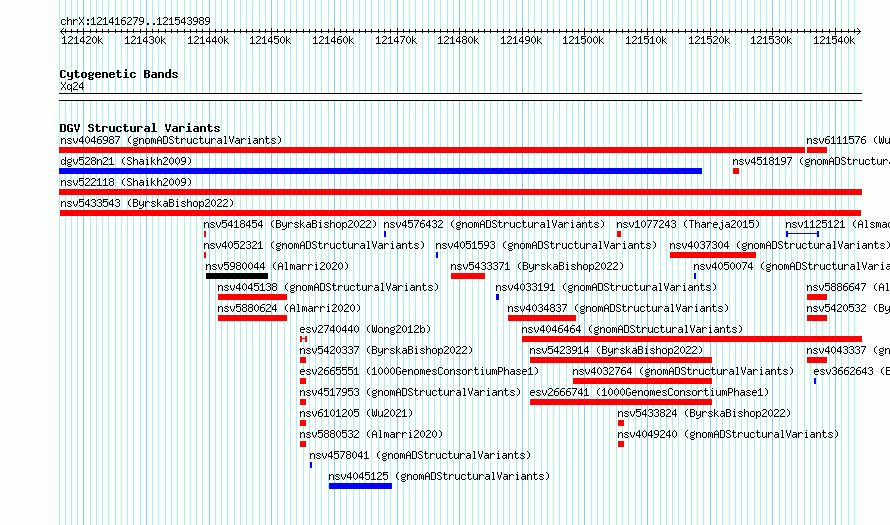The height and width of the screenshot is (525, 890).
Task: Click the red bar under nsv5433371
Action: (x=468, y=276)
